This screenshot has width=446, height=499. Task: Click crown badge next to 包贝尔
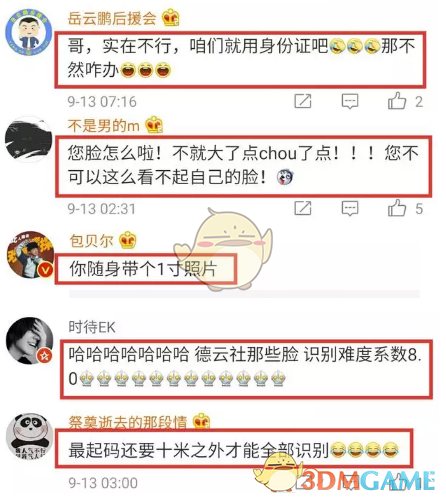tap(128, 240)
